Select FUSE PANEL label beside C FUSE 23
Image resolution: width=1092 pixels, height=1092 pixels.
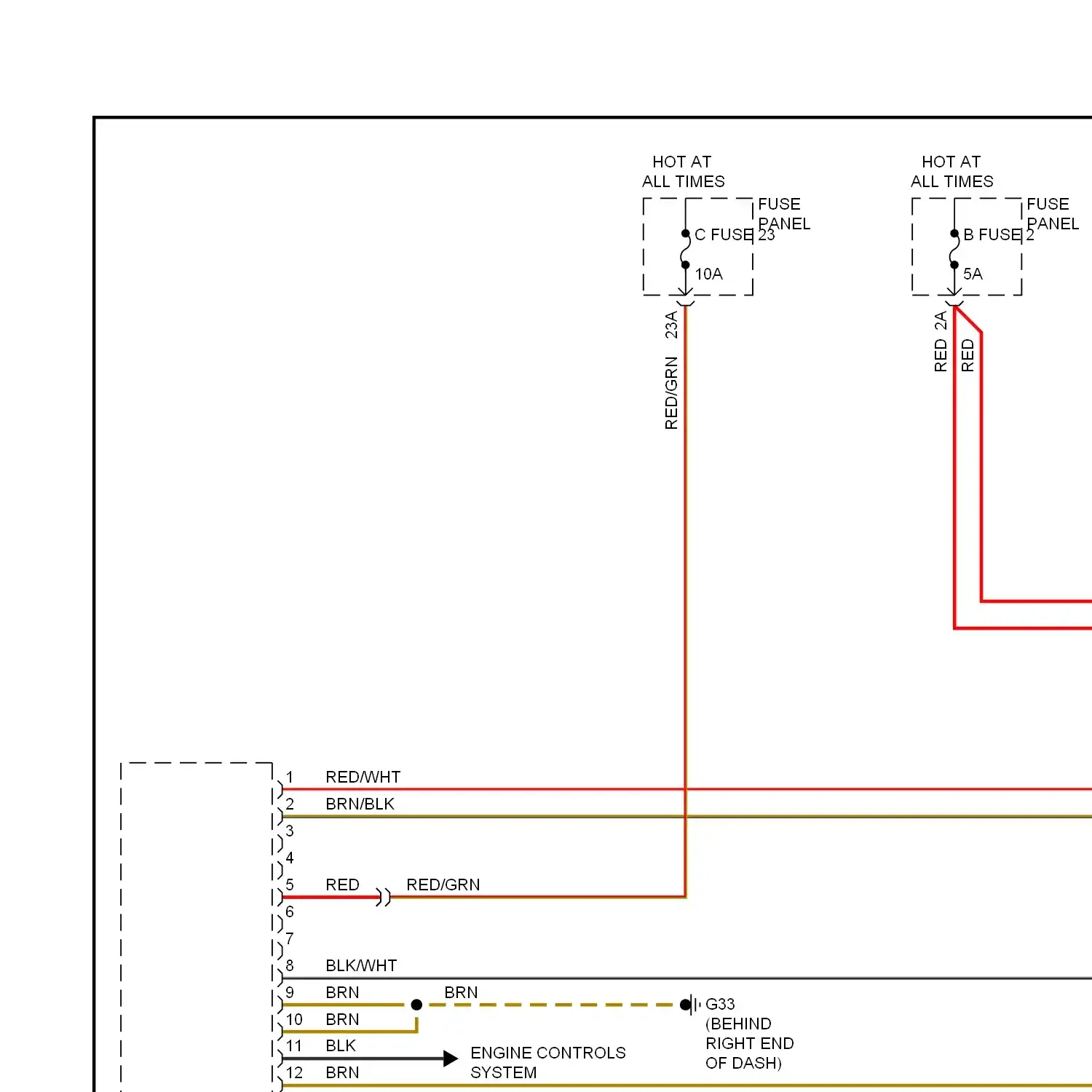click(784, 213)
